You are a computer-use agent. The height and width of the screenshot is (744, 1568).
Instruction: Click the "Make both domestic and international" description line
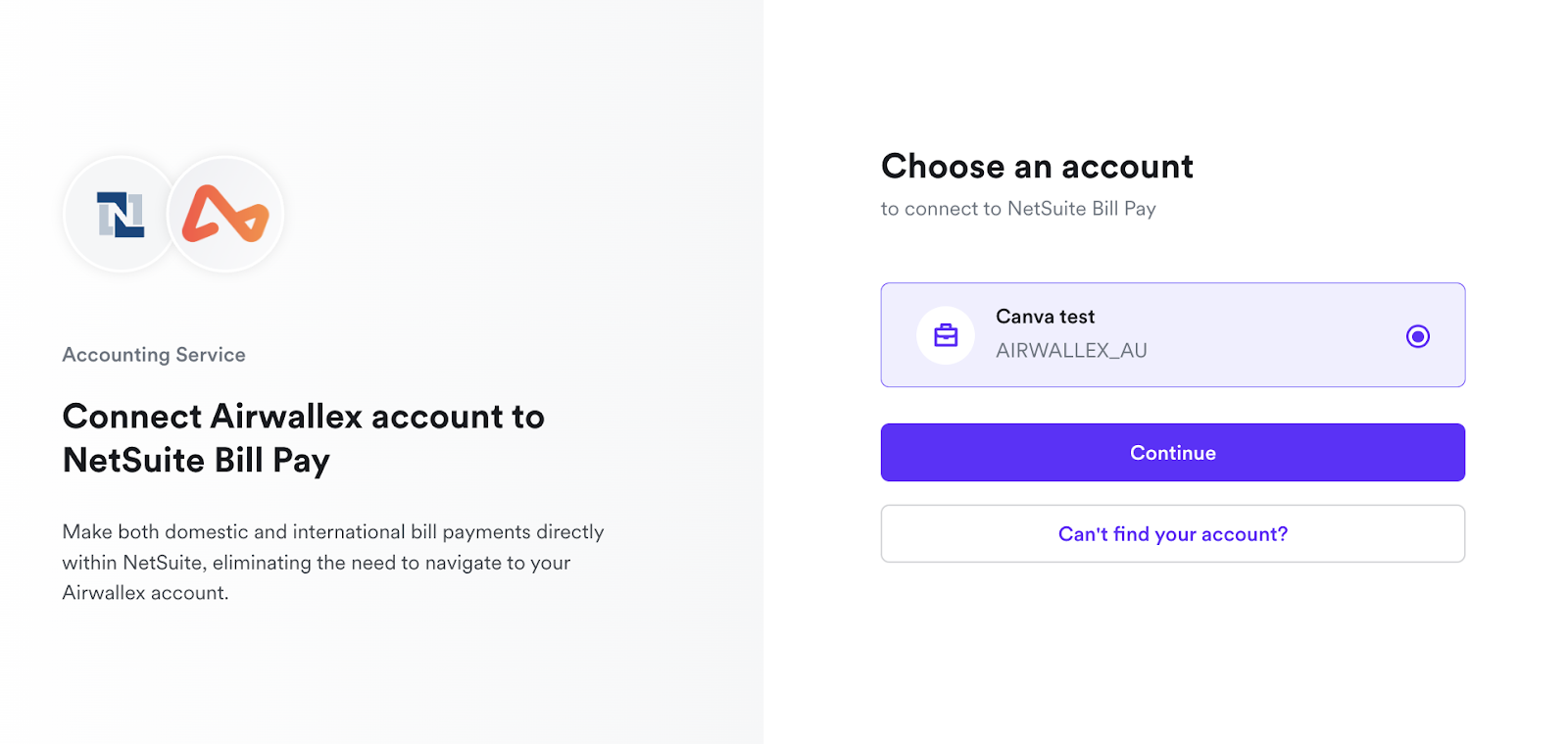coord(332,532)
